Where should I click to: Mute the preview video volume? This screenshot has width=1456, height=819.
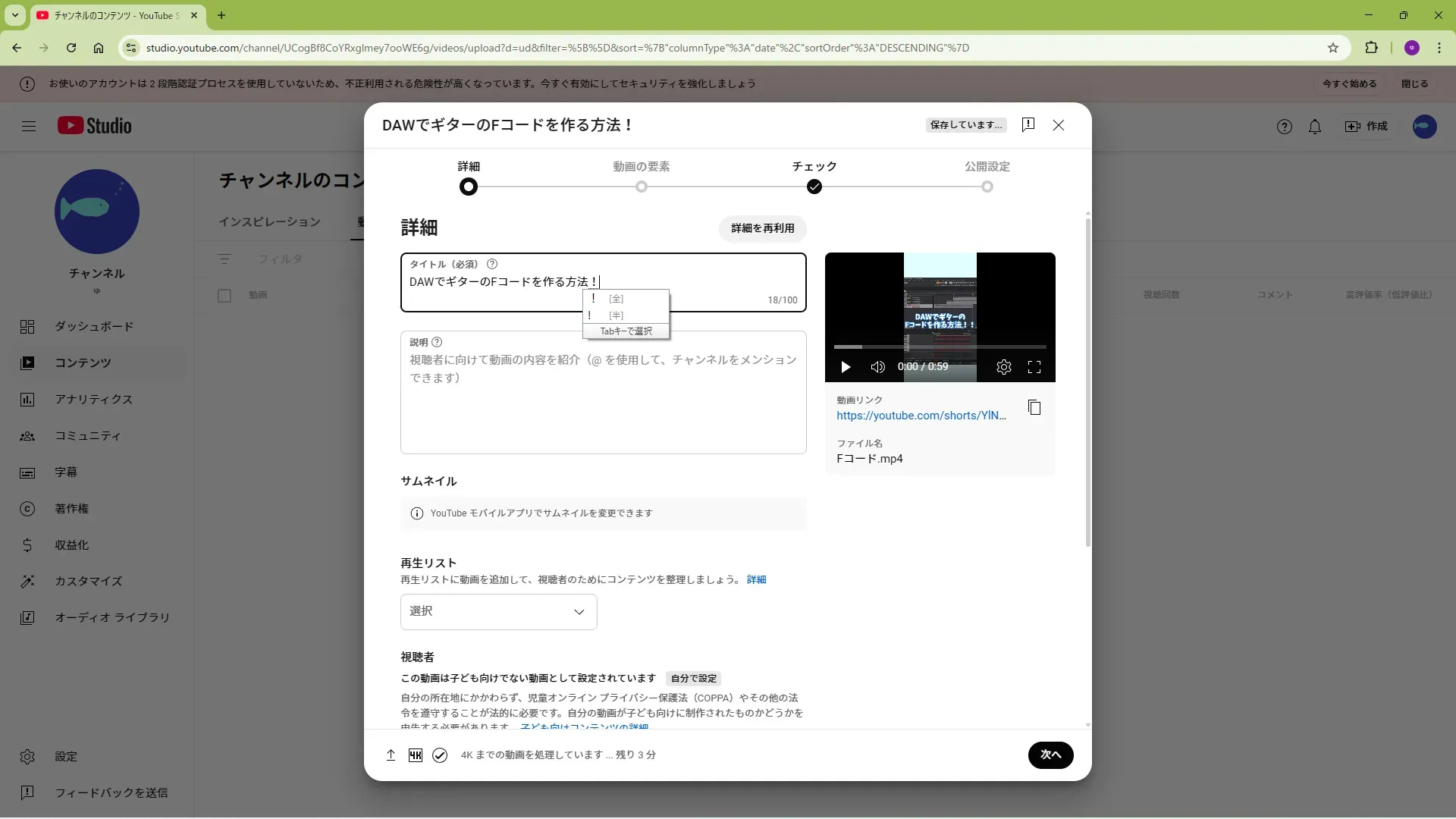point(877,367)
